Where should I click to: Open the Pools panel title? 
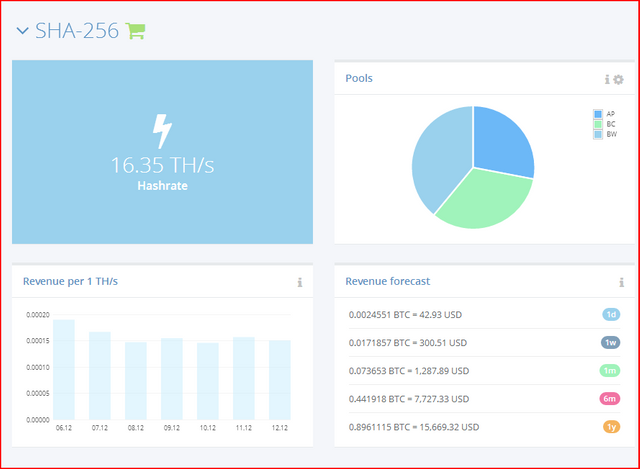point(359,78)
